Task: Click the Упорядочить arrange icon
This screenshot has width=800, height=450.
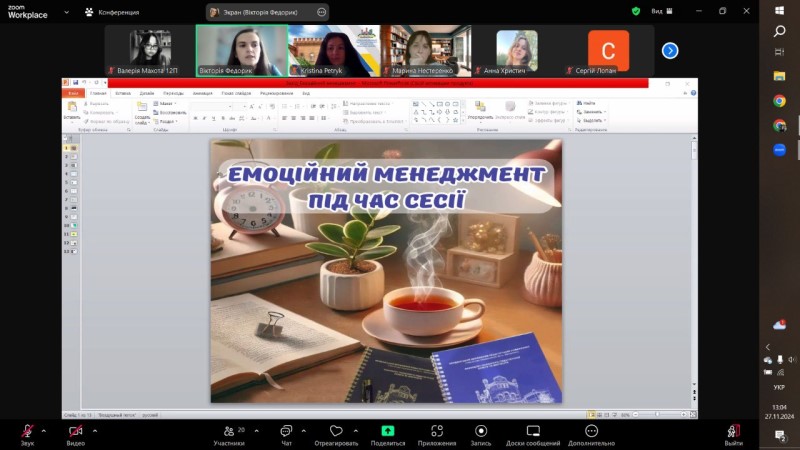Action: point(480,107)
